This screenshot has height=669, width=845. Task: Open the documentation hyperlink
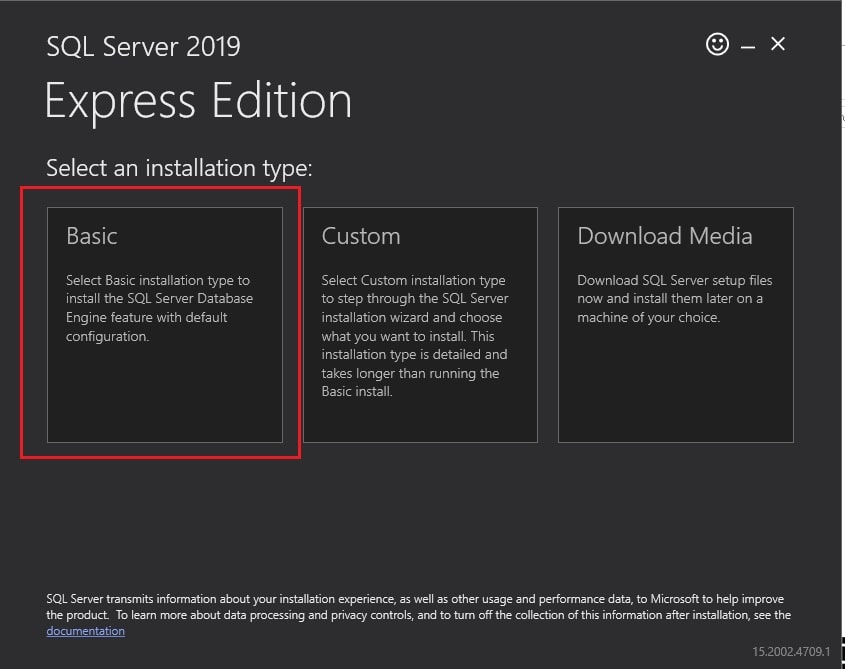(x=86, y=631)
